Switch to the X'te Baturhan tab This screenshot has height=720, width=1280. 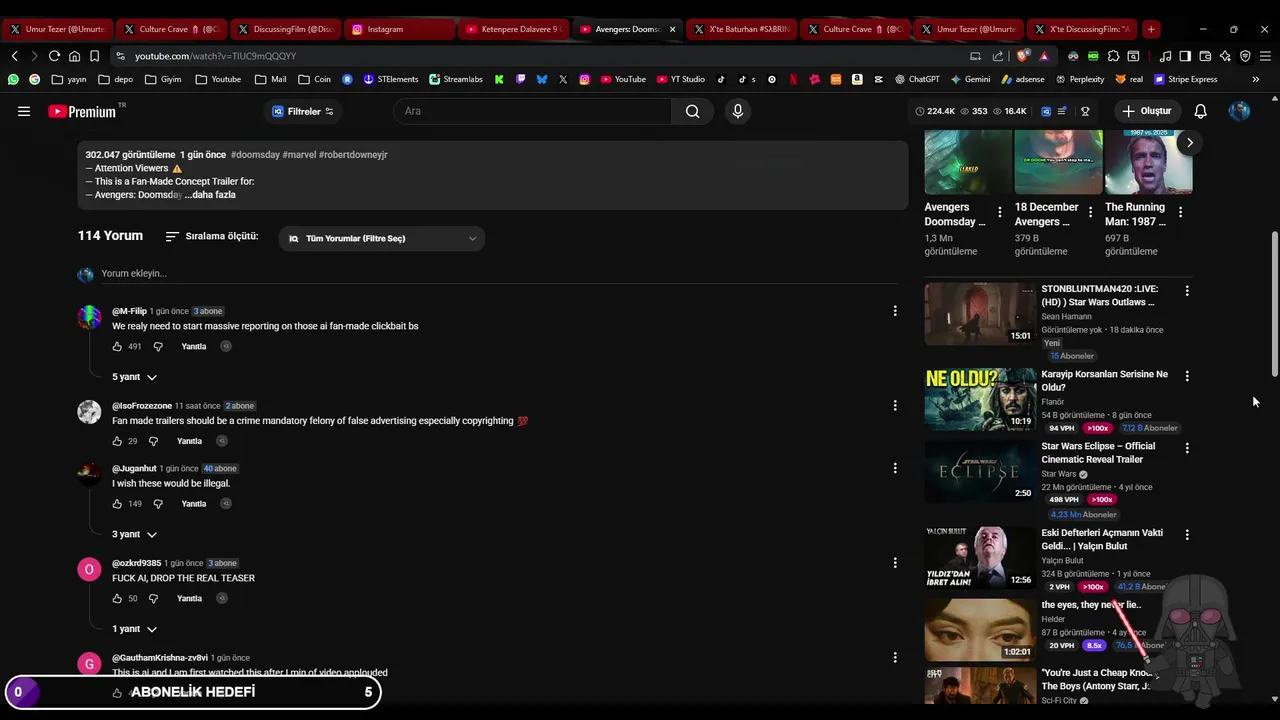[x=741, y=29]
